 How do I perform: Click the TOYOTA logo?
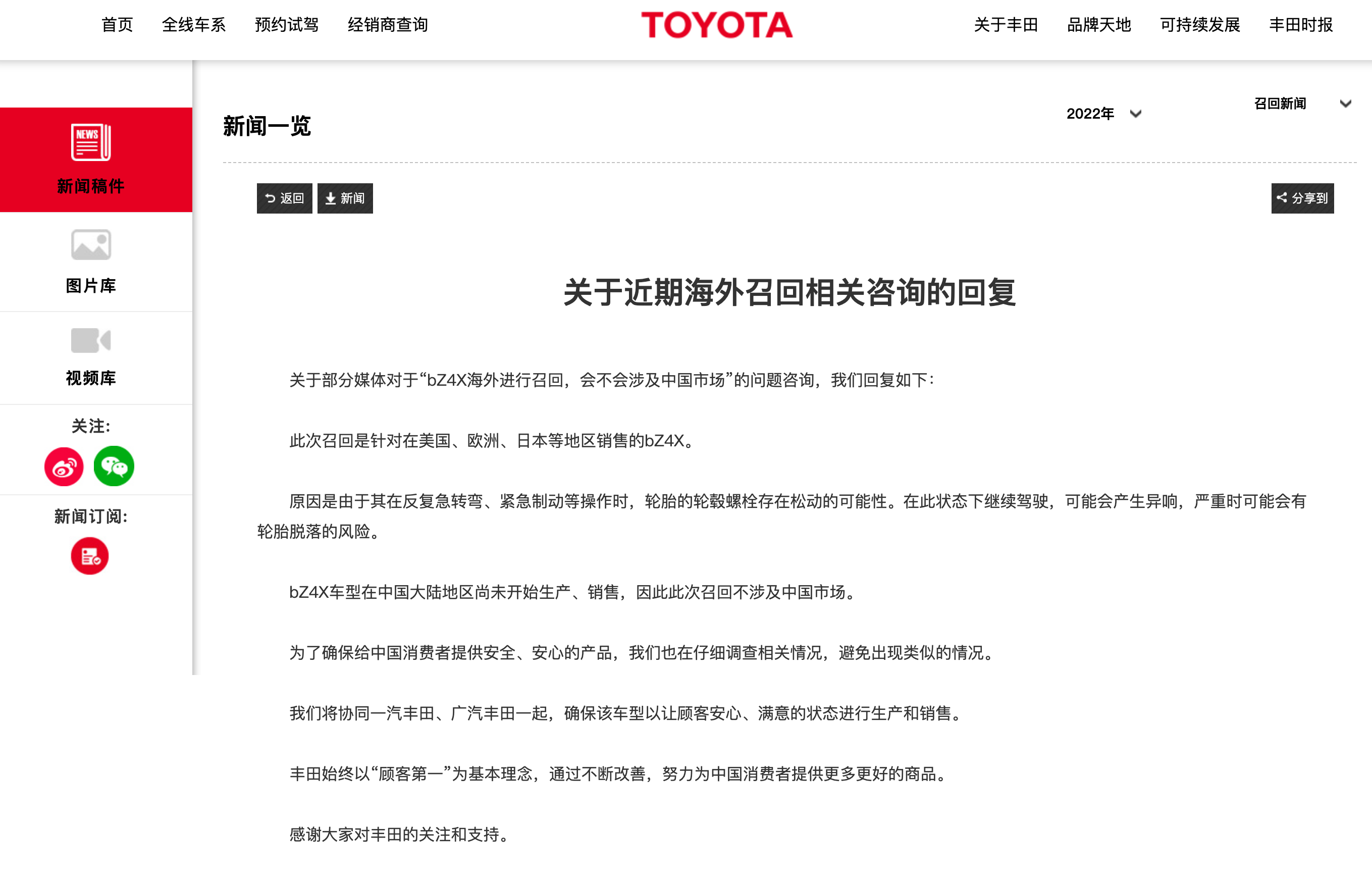[x=716, y=25]
